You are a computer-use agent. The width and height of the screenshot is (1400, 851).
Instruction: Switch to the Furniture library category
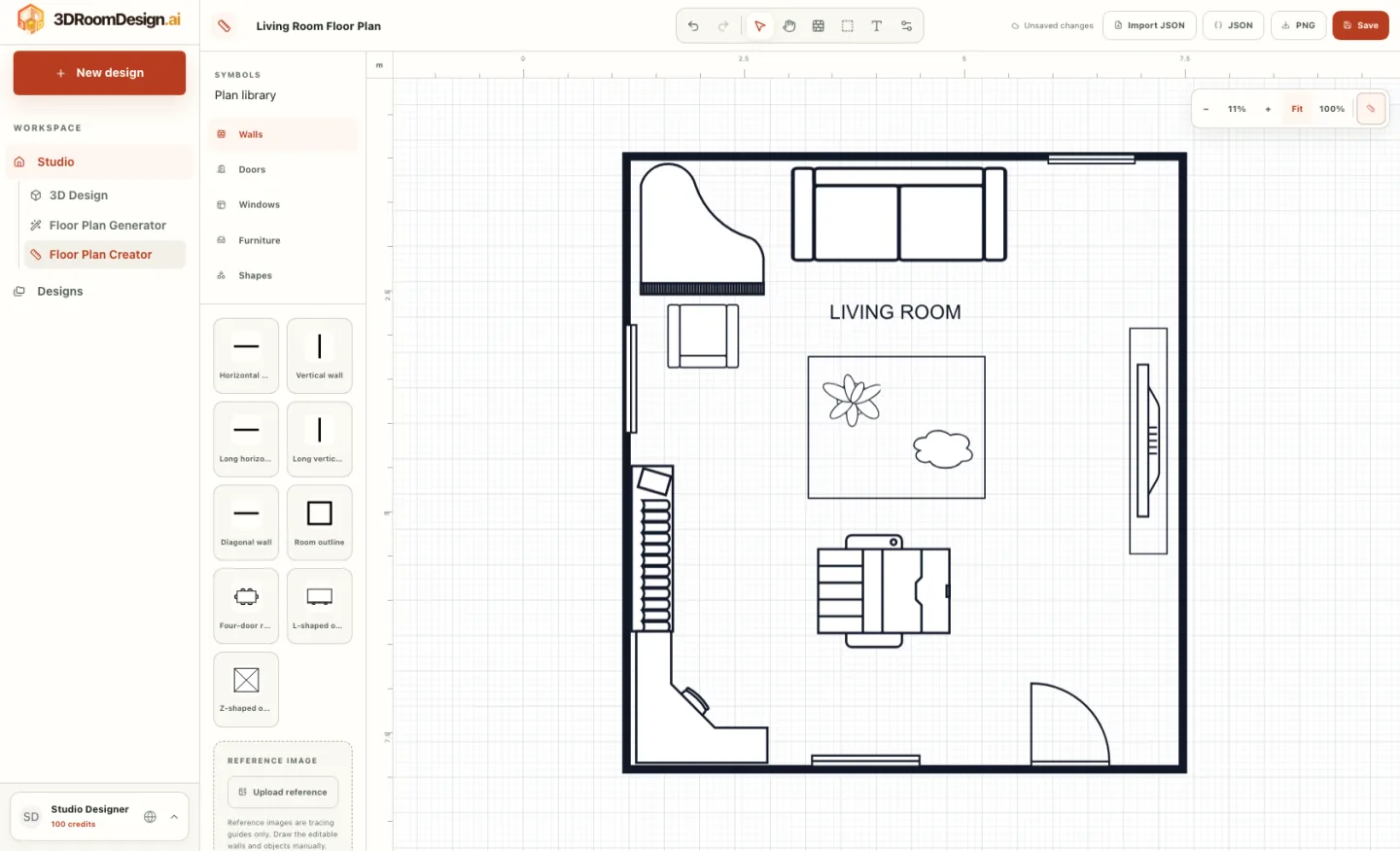click(282, 240)
